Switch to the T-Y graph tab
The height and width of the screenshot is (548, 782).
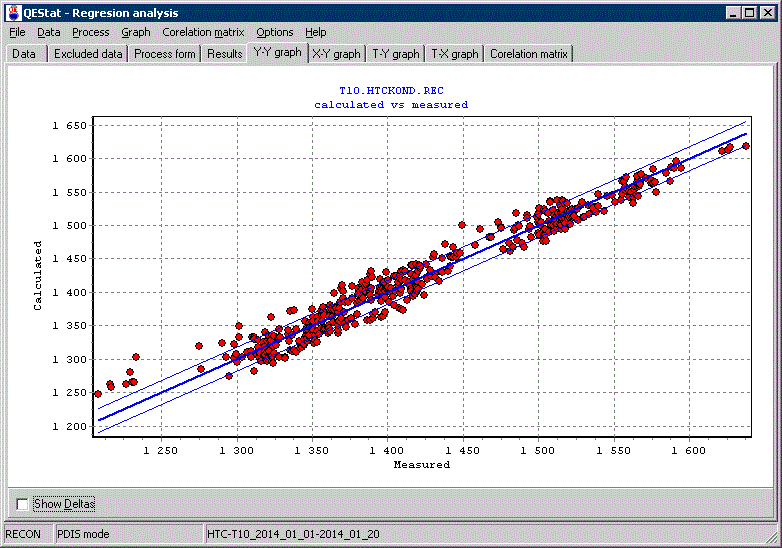[x=395, y=54]
